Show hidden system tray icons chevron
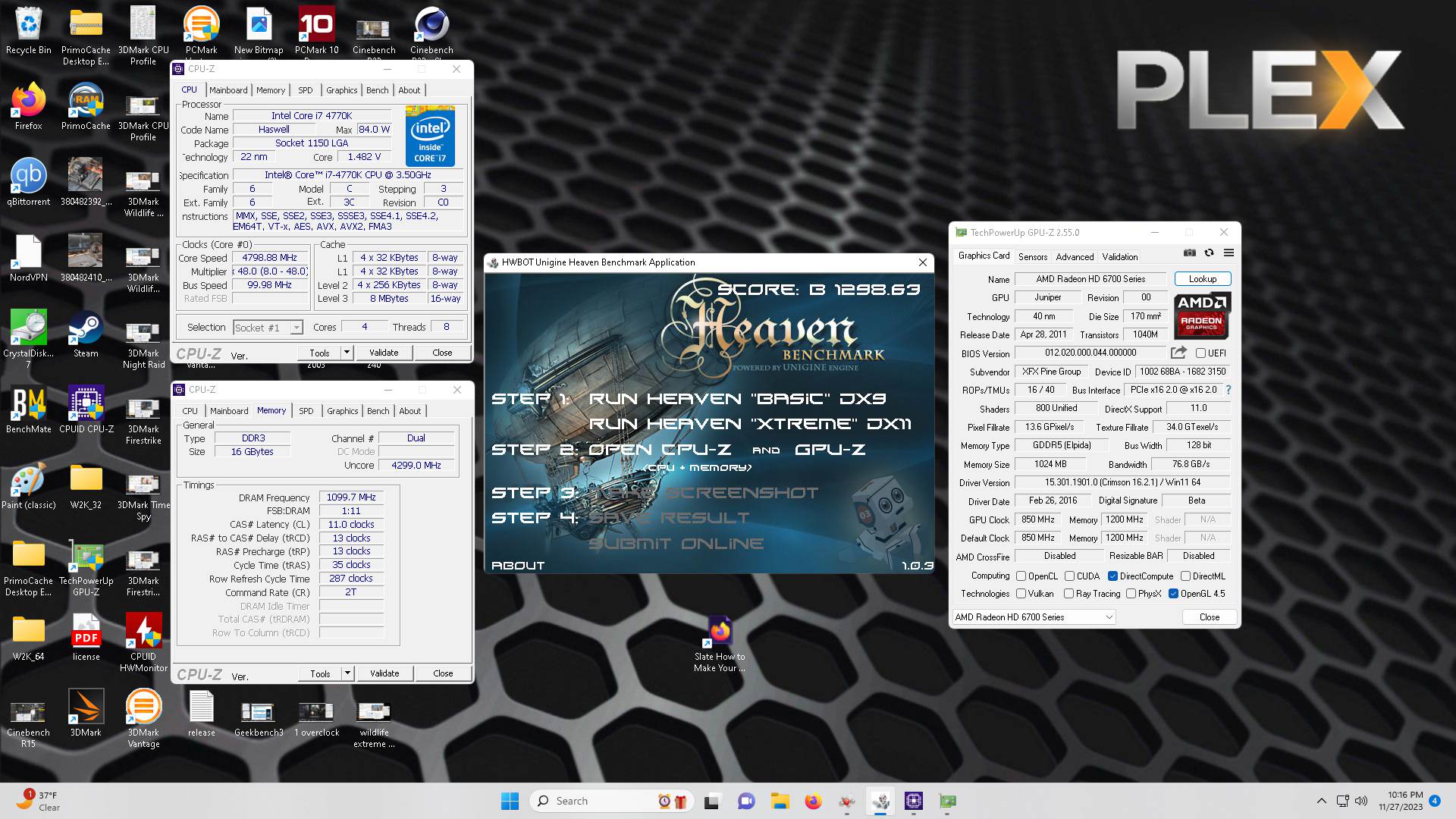 click(1321, 801)
